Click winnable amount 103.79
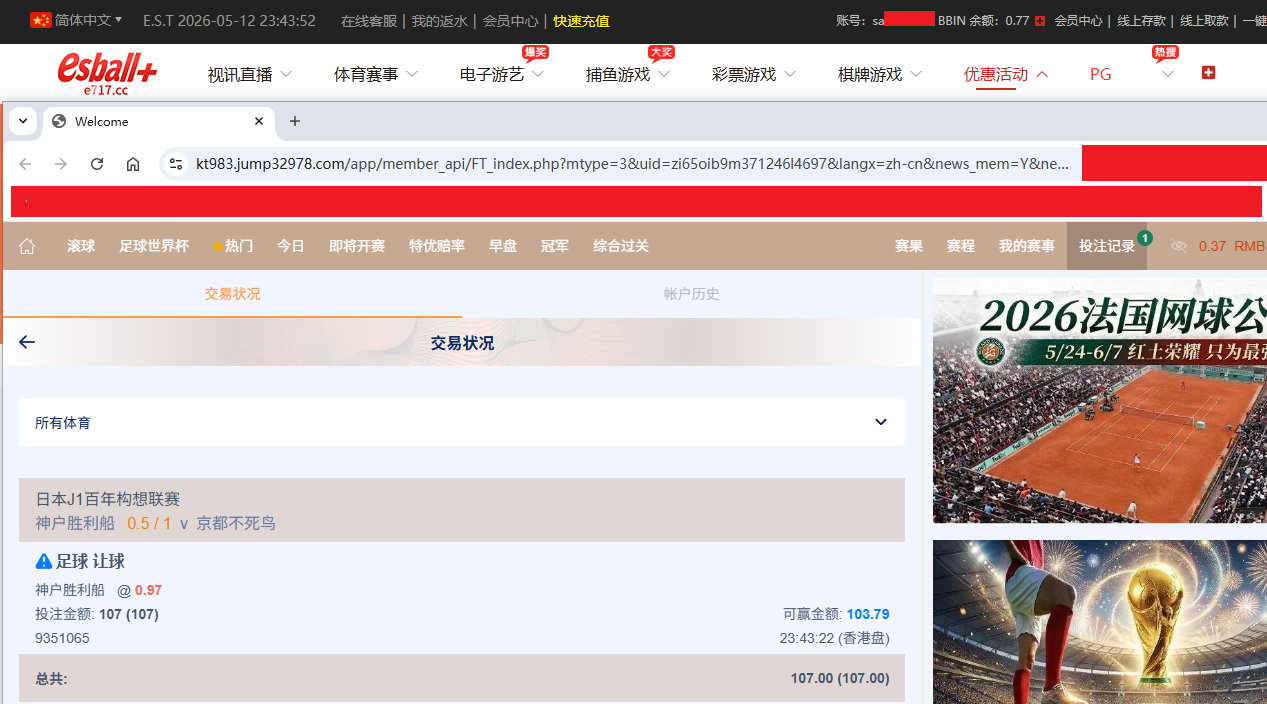 pyautogui.click(x=868, y=614)
